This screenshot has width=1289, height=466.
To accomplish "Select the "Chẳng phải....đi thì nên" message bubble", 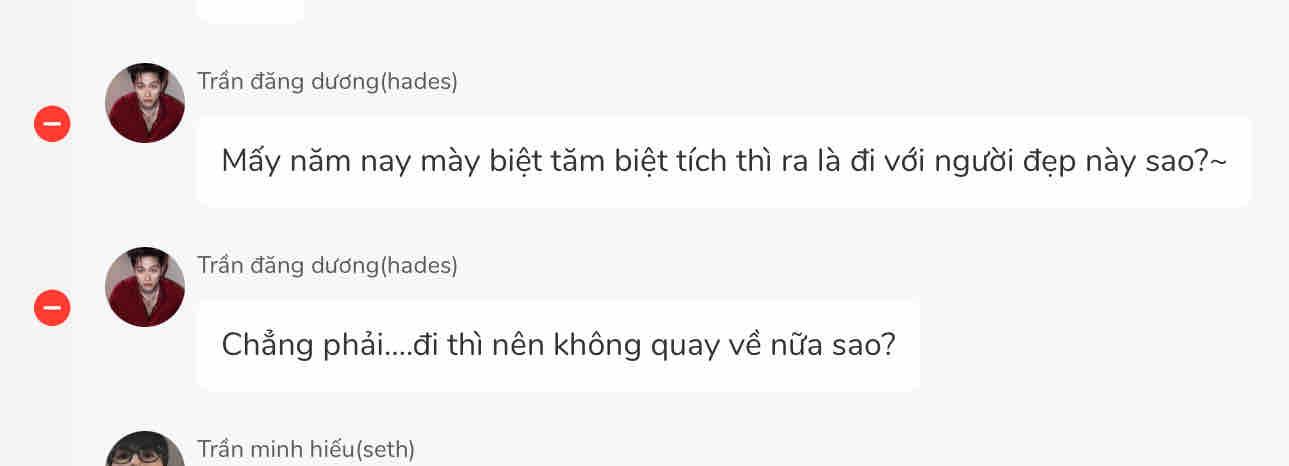I will [557, 345].
